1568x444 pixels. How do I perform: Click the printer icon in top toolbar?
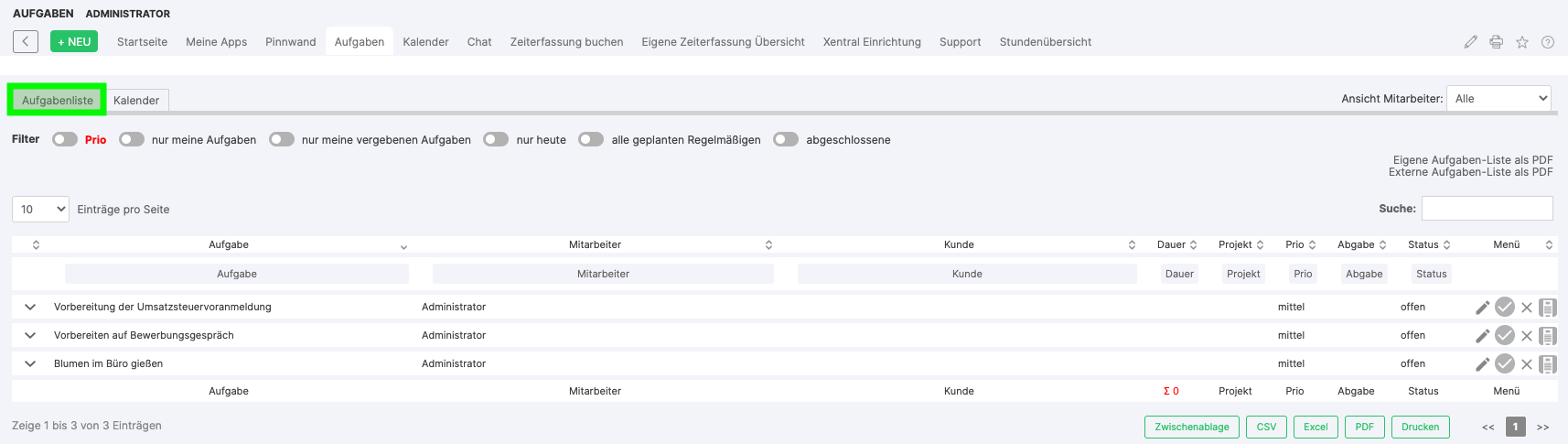pos(1496,42)
